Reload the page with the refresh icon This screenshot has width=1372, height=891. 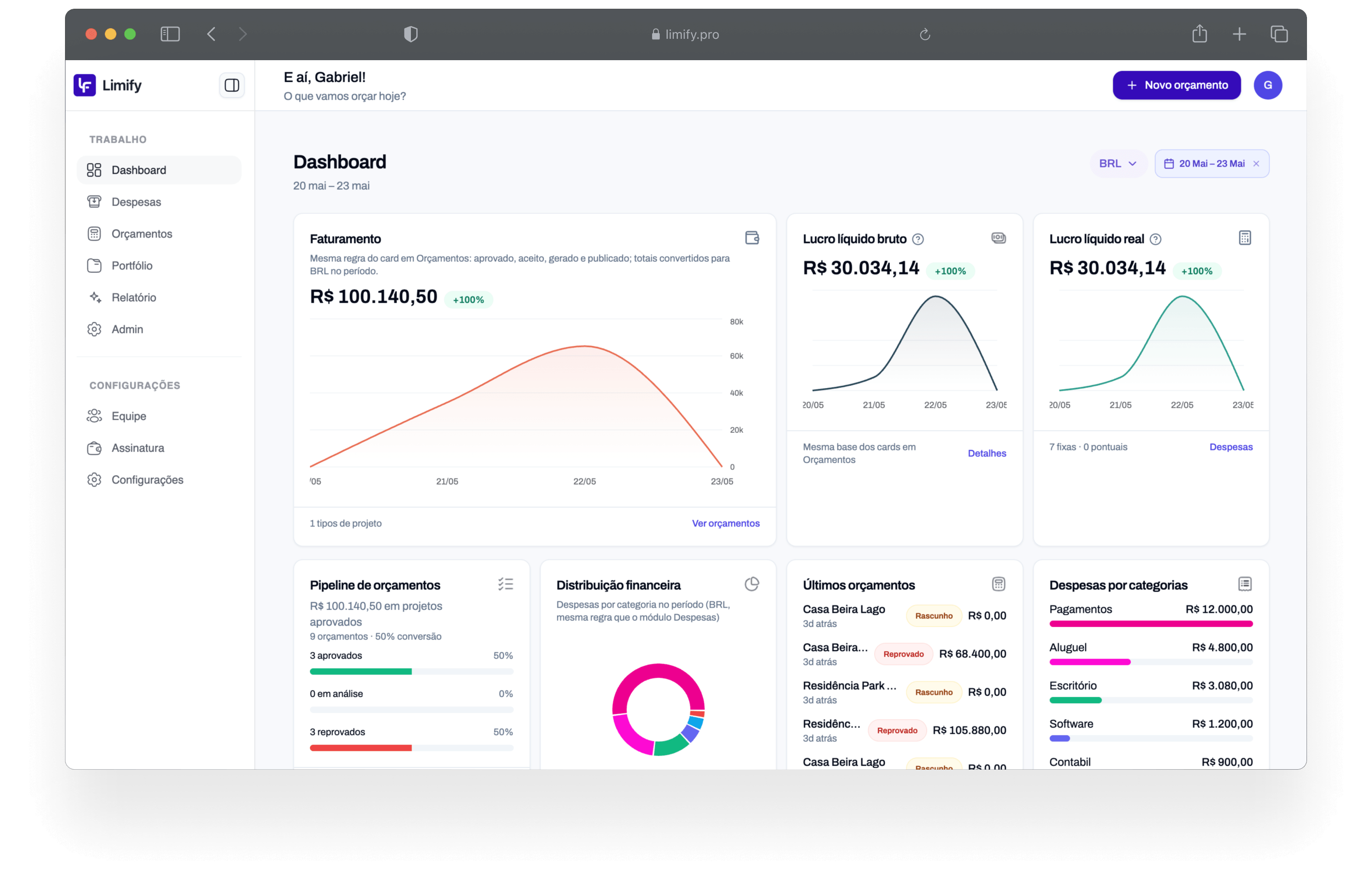click(x=925, y=34)
